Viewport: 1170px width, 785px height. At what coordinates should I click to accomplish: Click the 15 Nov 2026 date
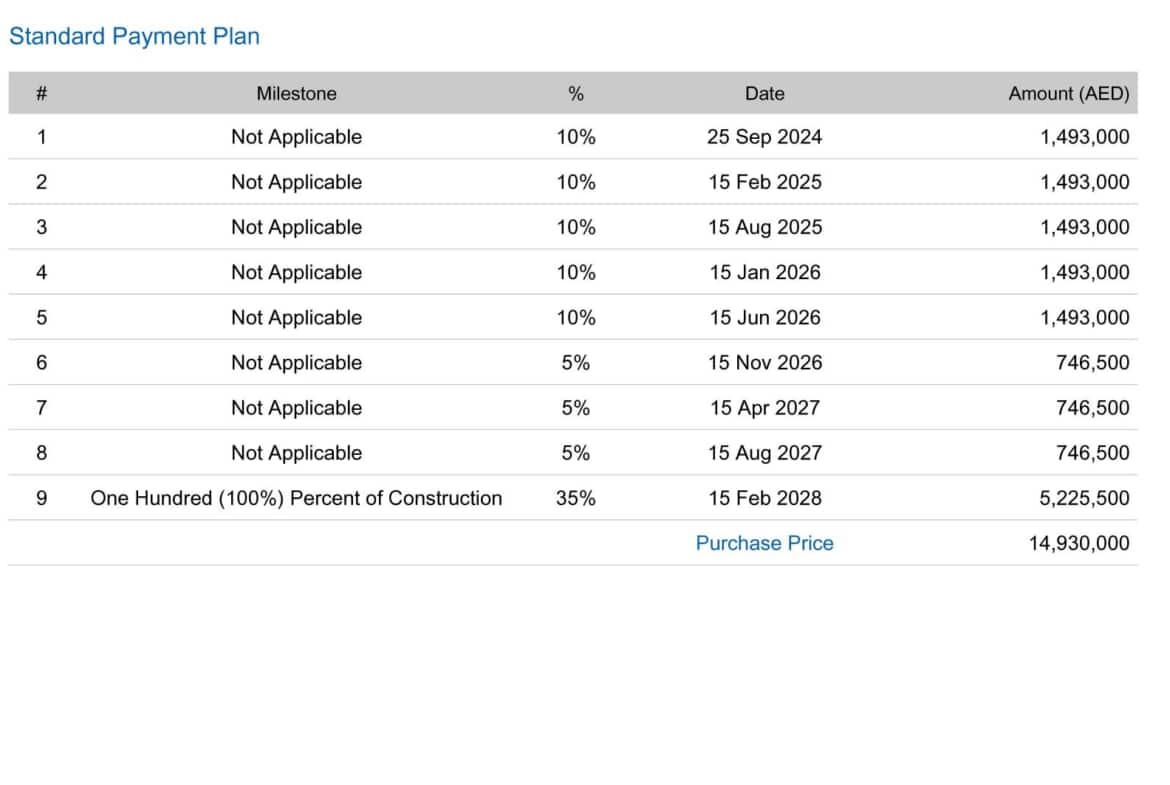[x=764, y=362]
